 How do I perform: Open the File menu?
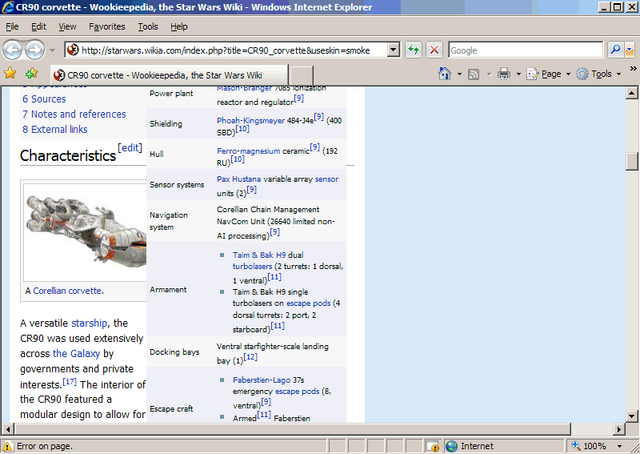[x=12, y=27]
